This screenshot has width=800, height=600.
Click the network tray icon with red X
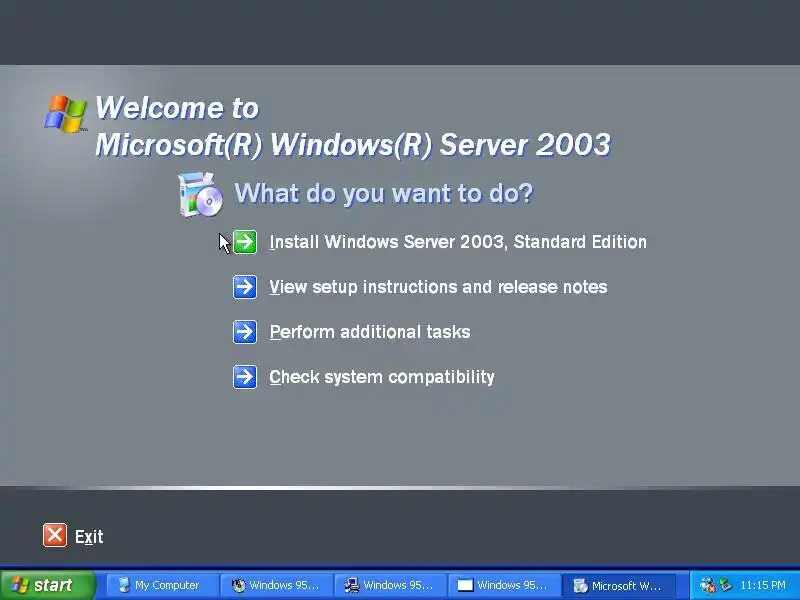click(708, 585)
